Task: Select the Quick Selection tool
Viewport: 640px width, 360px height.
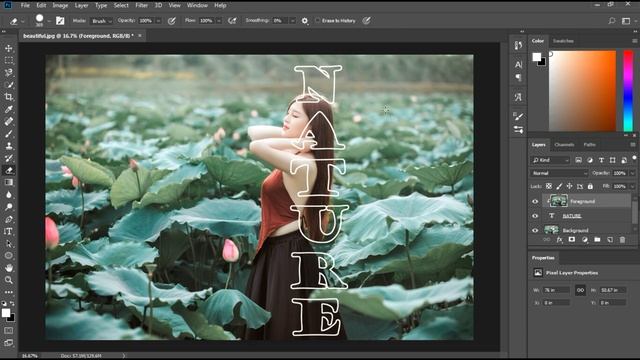Action: pyautogui.click(x=9, y=85)
